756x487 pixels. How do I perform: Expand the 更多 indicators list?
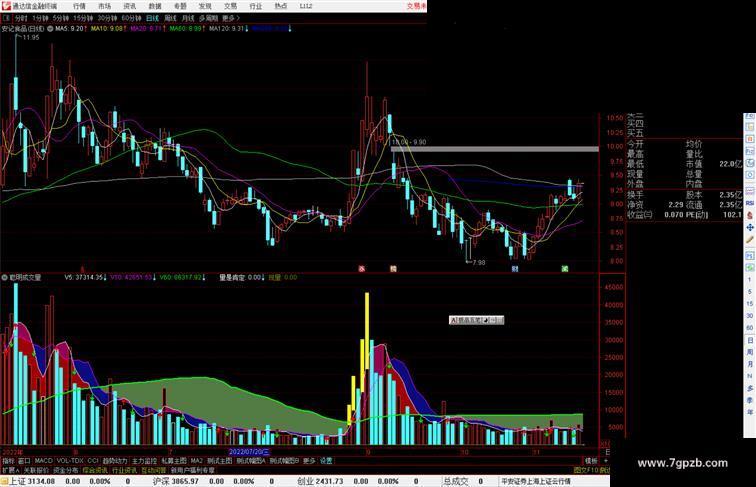point(309,461)
